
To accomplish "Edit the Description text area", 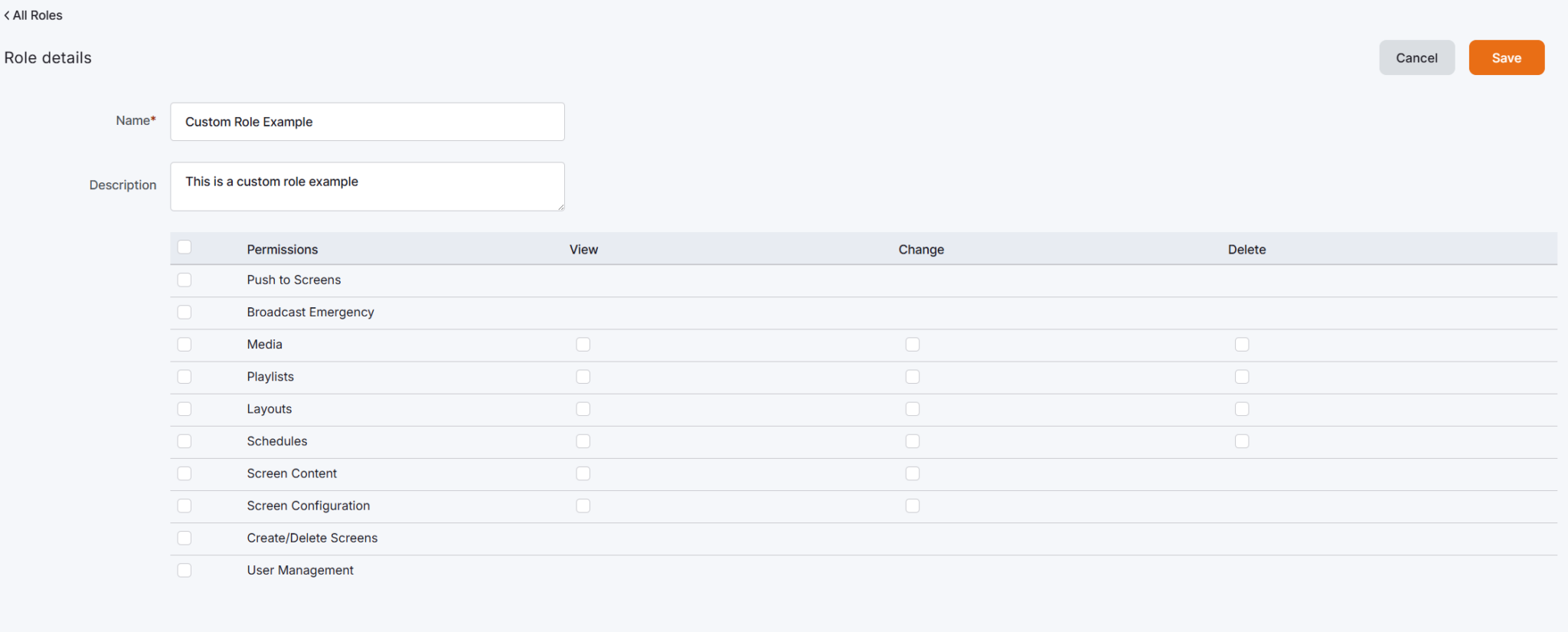I will point(367,186).
